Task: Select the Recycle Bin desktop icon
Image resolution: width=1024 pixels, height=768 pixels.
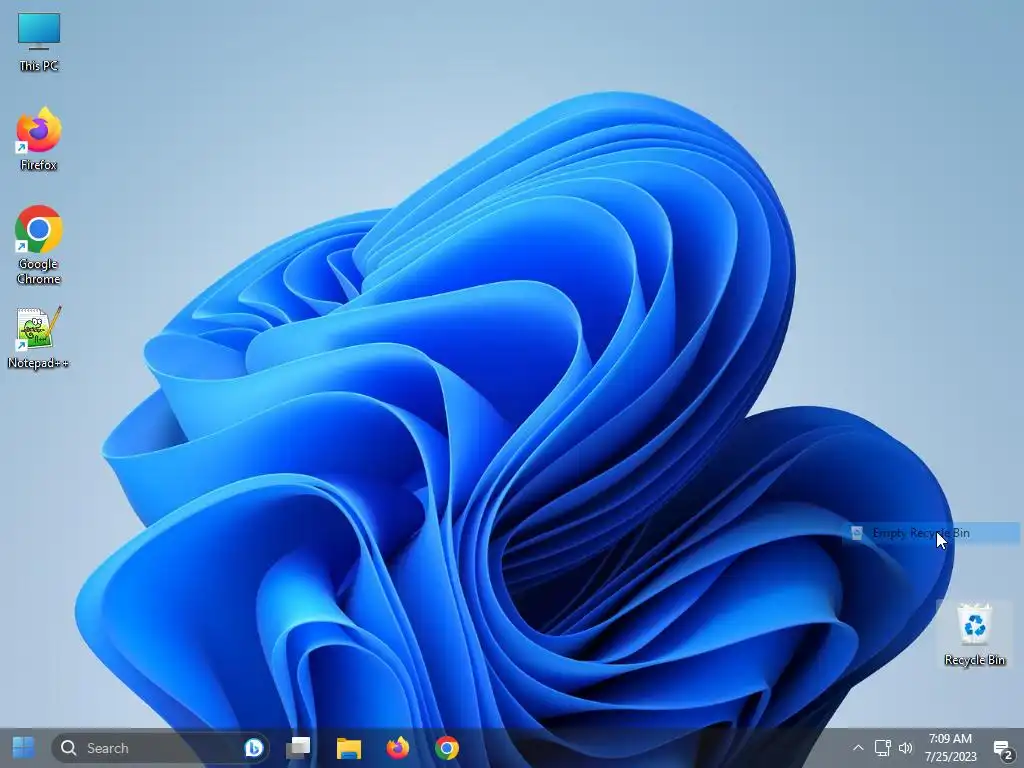Action: click(974, 634)
